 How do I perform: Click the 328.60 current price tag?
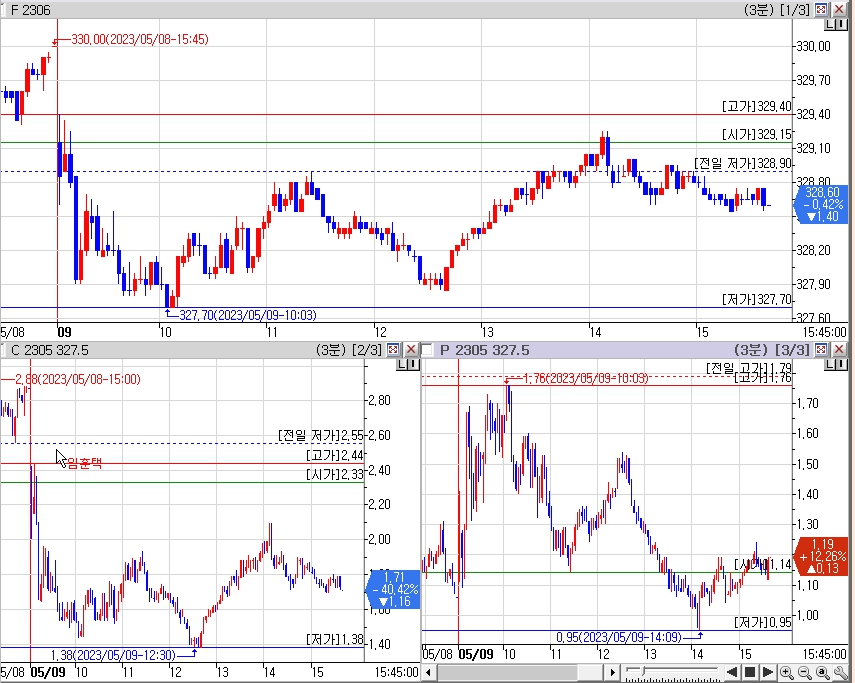pyautogui.click(x=823, y=204)
